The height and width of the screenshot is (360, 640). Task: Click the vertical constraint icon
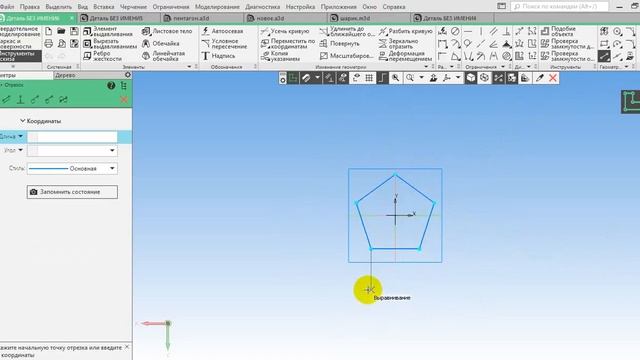pos(481,31)
